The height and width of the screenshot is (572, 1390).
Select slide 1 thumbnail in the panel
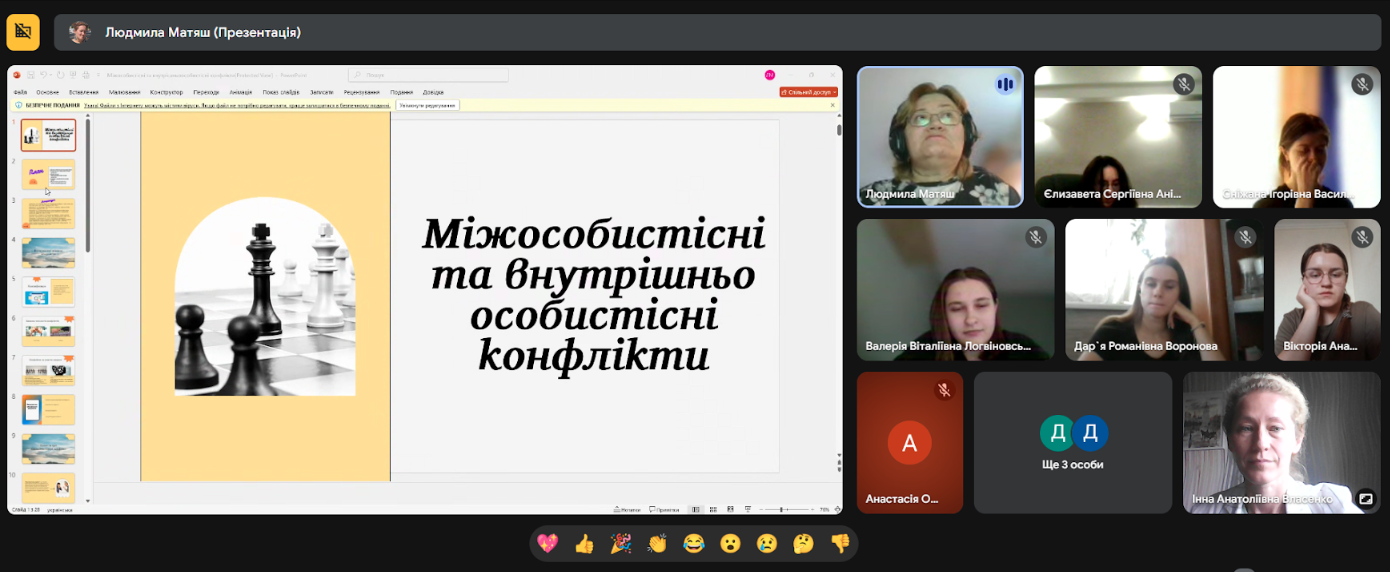(48, 135)
